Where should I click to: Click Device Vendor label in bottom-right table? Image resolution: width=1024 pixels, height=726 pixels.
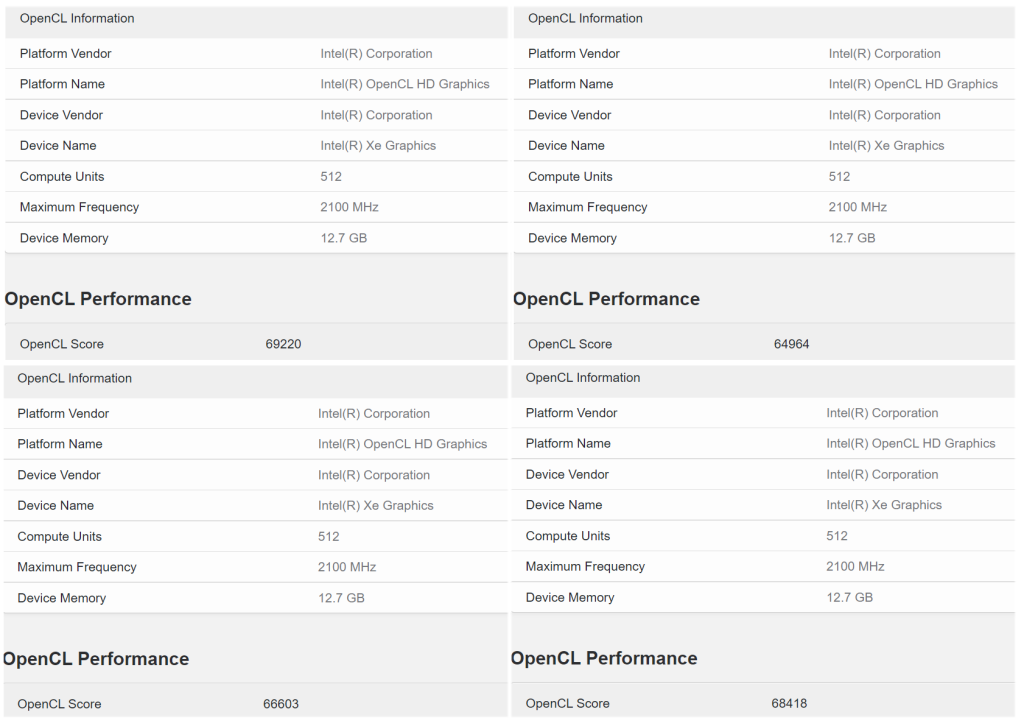[x=567, y=474]
